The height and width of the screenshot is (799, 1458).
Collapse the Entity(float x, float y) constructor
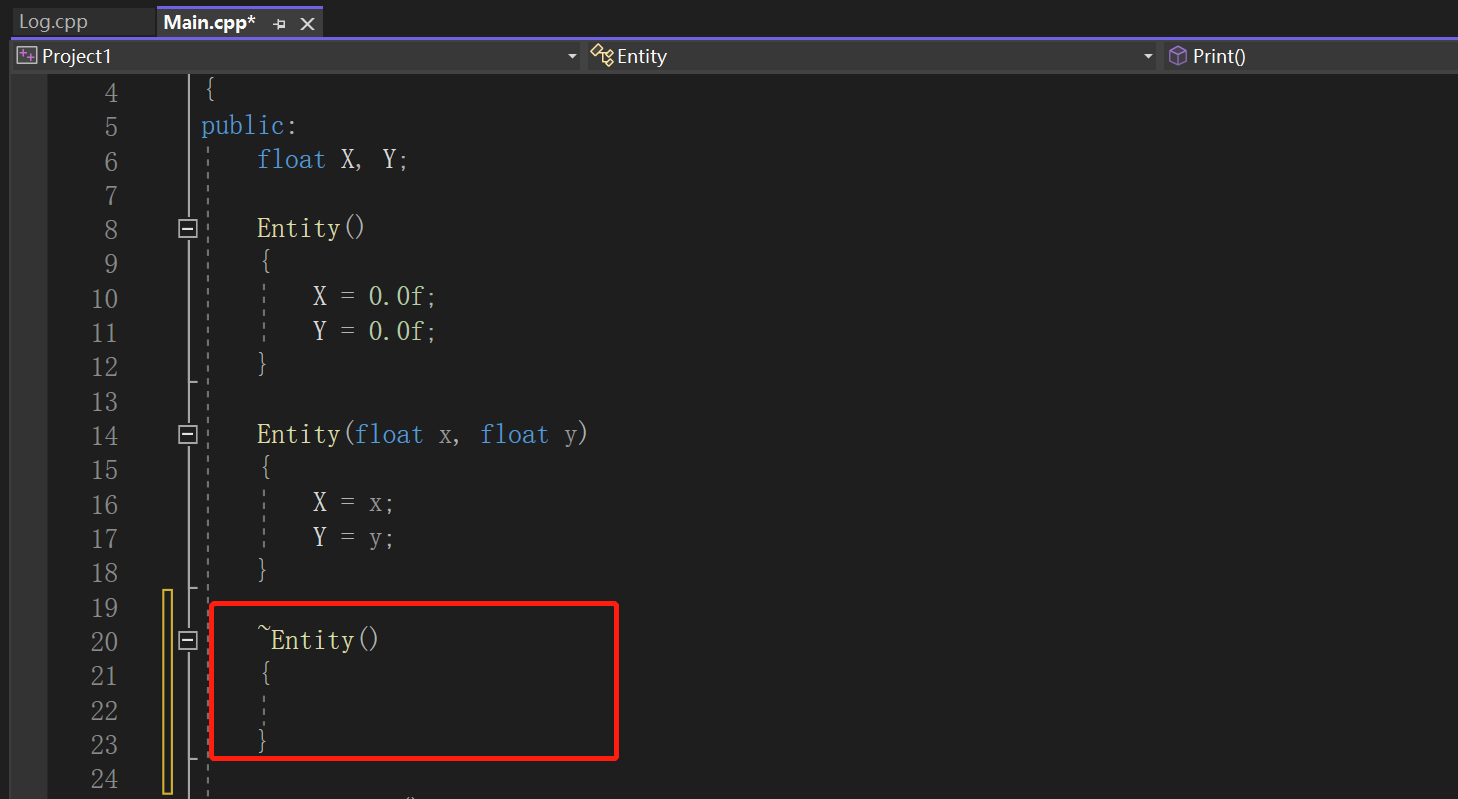click(187, 435)
